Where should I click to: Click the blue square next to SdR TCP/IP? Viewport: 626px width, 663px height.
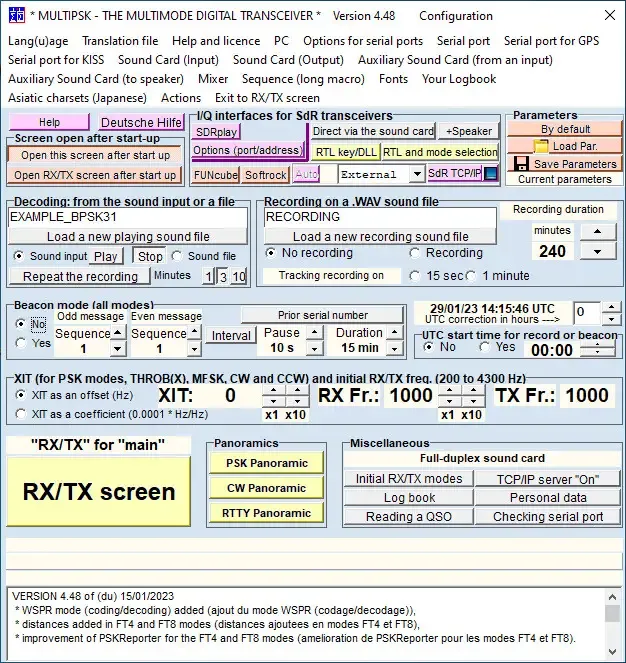491,174
